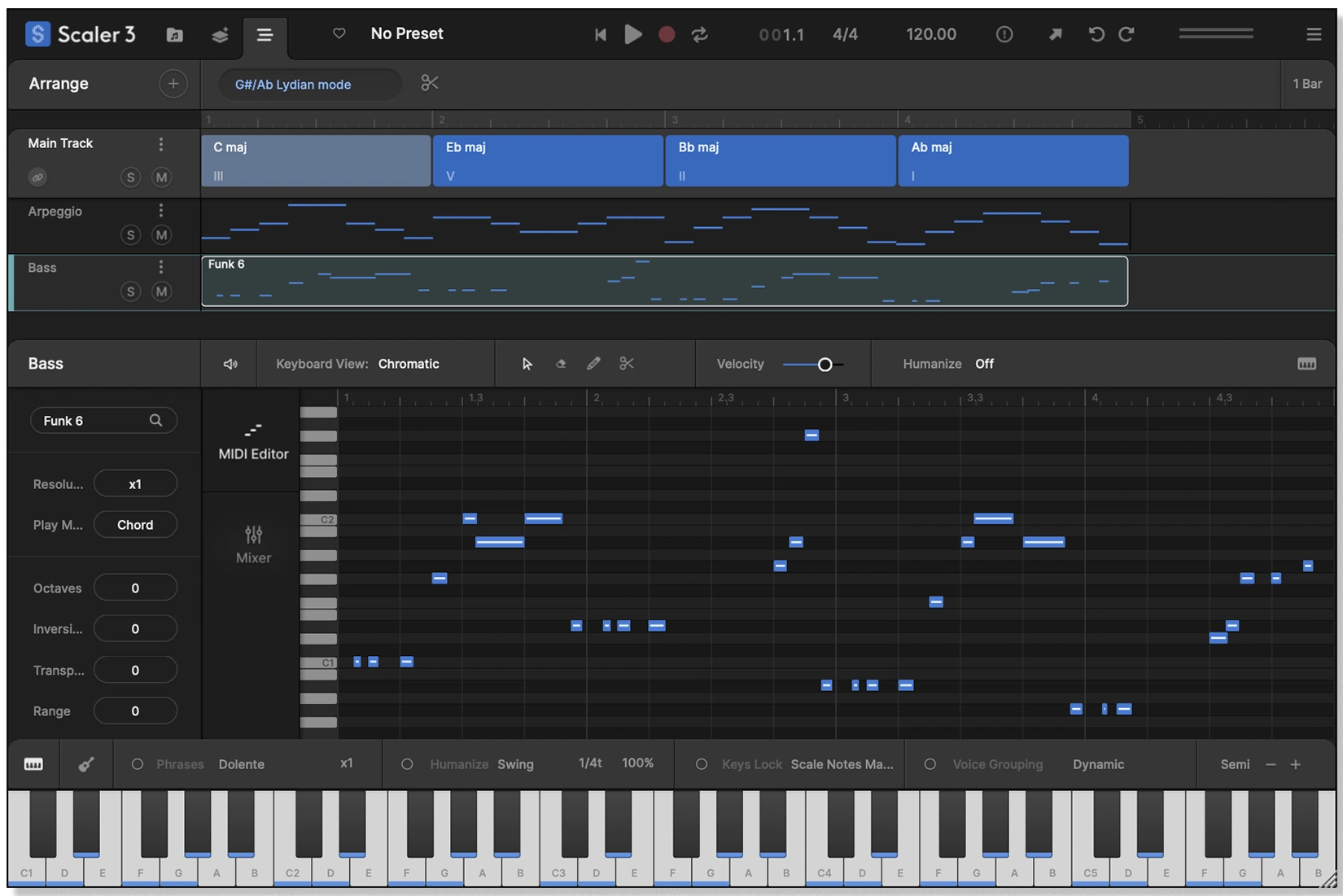Mute the Bass track

[161, 291]
